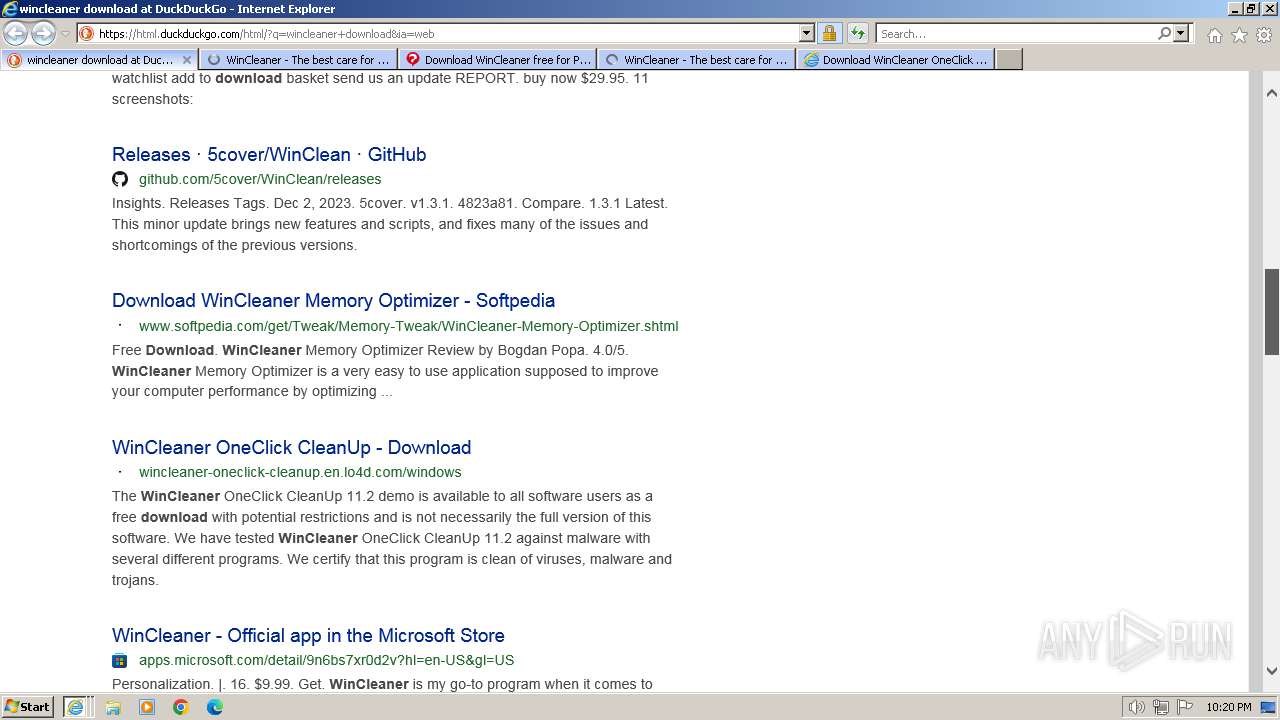Click github.com/5cover/WinClean/releases URL
This screenshot has height=720, width=1280.
(260, 179)
